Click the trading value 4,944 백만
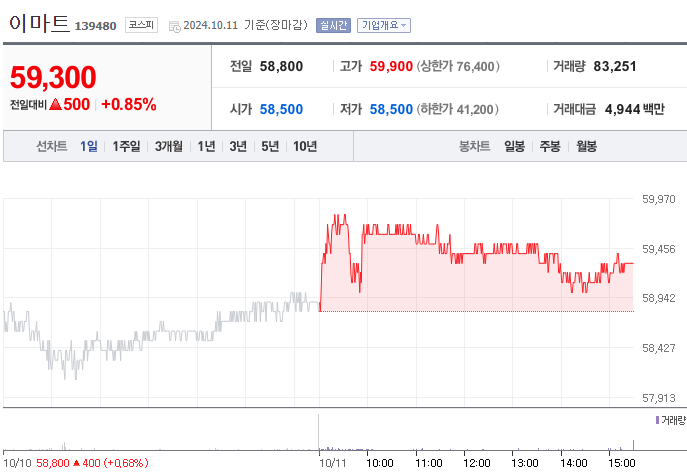 click(635, 109)
